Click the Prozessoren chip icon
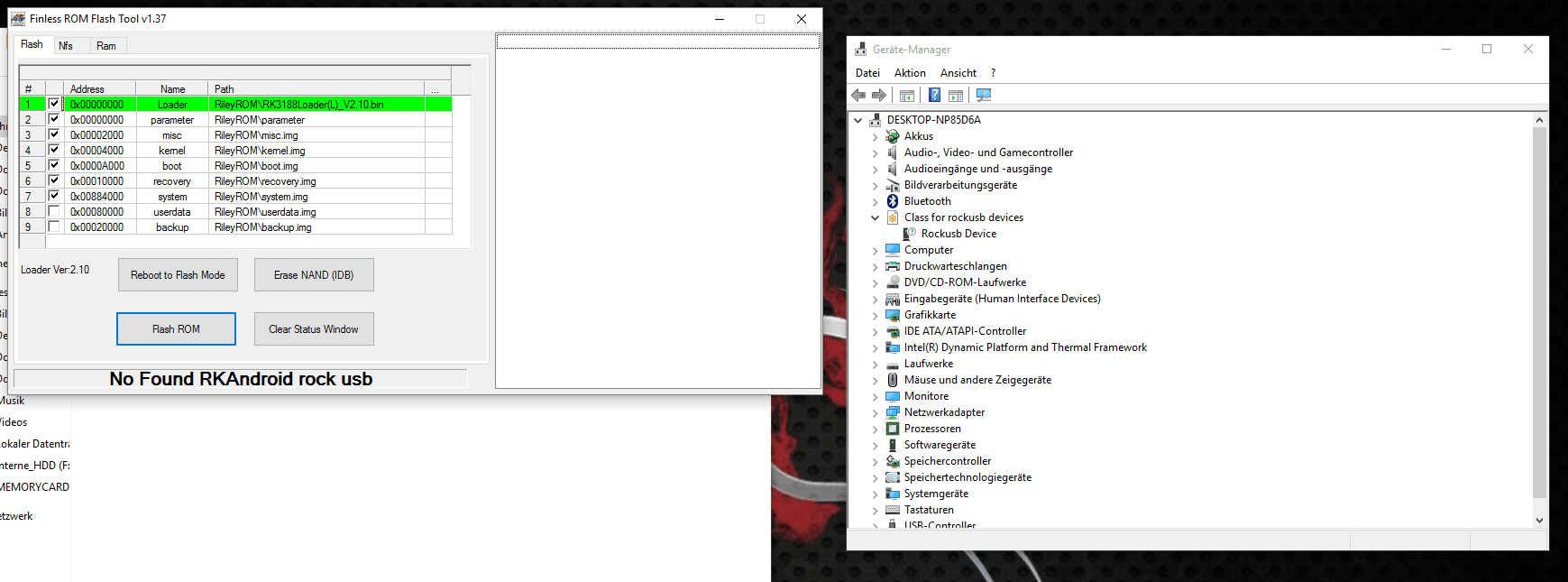Viewport: 1568px width, 582px height. click(893, 429)
